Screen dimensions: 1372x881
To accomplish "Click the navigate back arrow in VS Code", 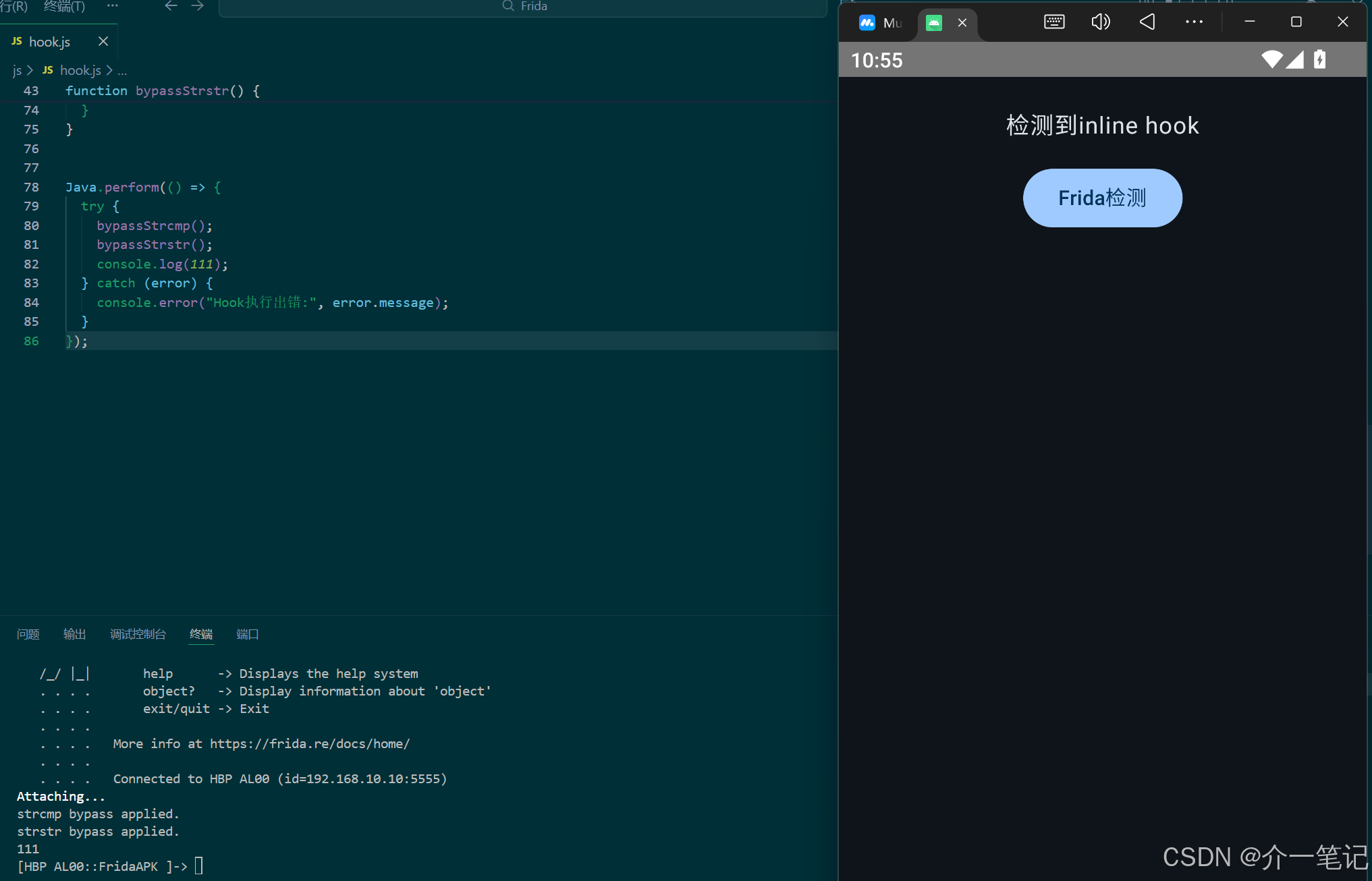I will (171, 6).
